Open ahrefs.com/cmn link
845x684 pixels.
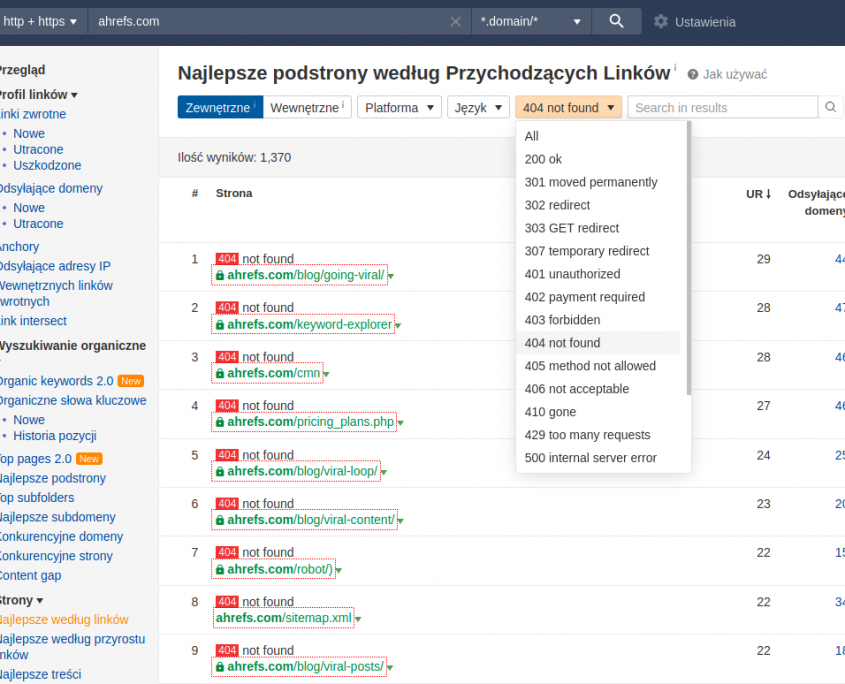coord(274,373)
